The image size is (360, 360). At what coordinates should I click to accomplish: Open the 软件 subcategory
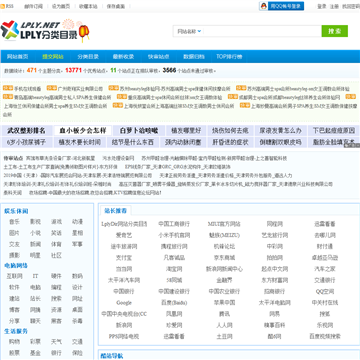(x=14, y=287)
